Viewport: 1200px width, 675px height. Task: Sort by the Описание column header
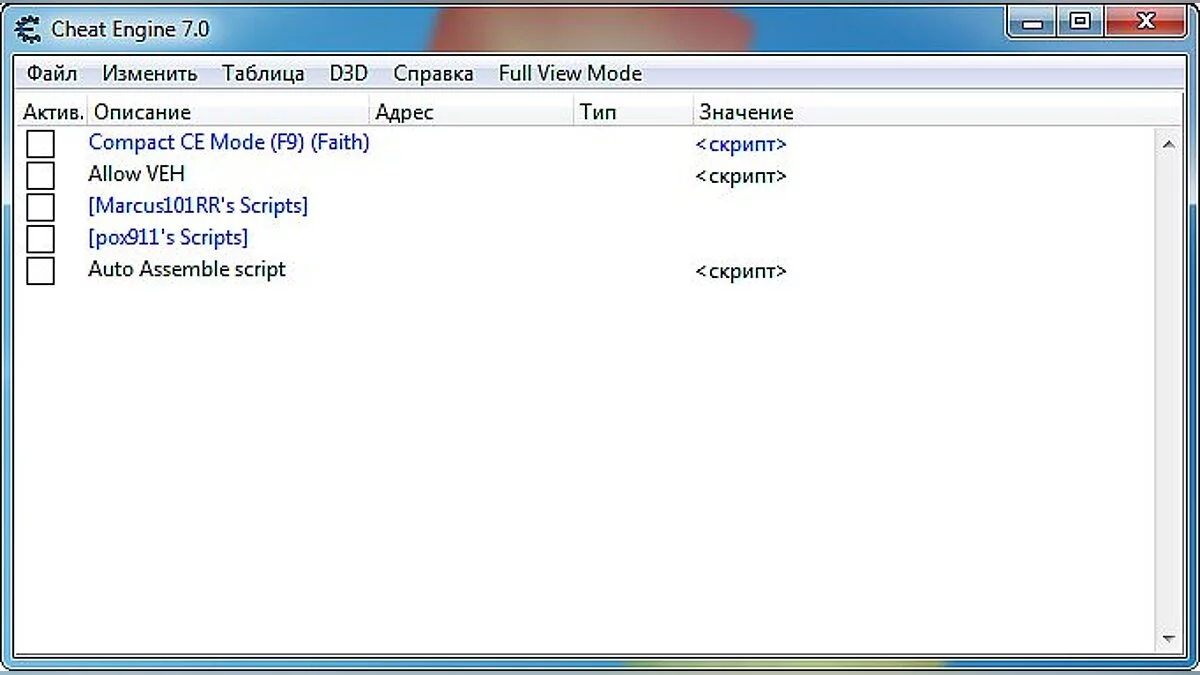tap(229, 112)
